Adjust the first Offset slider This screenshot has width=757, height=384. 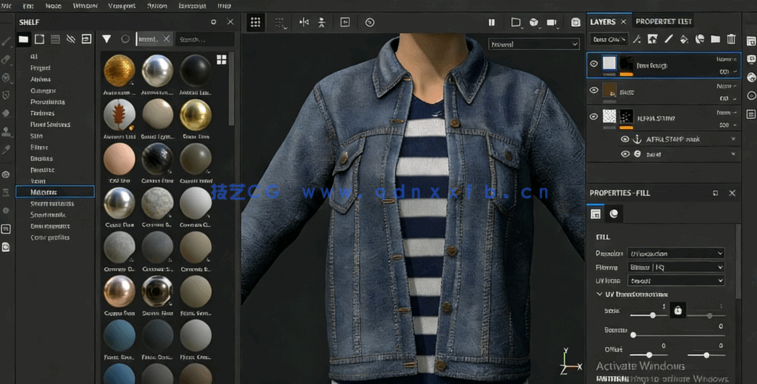pyautogui.click(x=649, y=355)
